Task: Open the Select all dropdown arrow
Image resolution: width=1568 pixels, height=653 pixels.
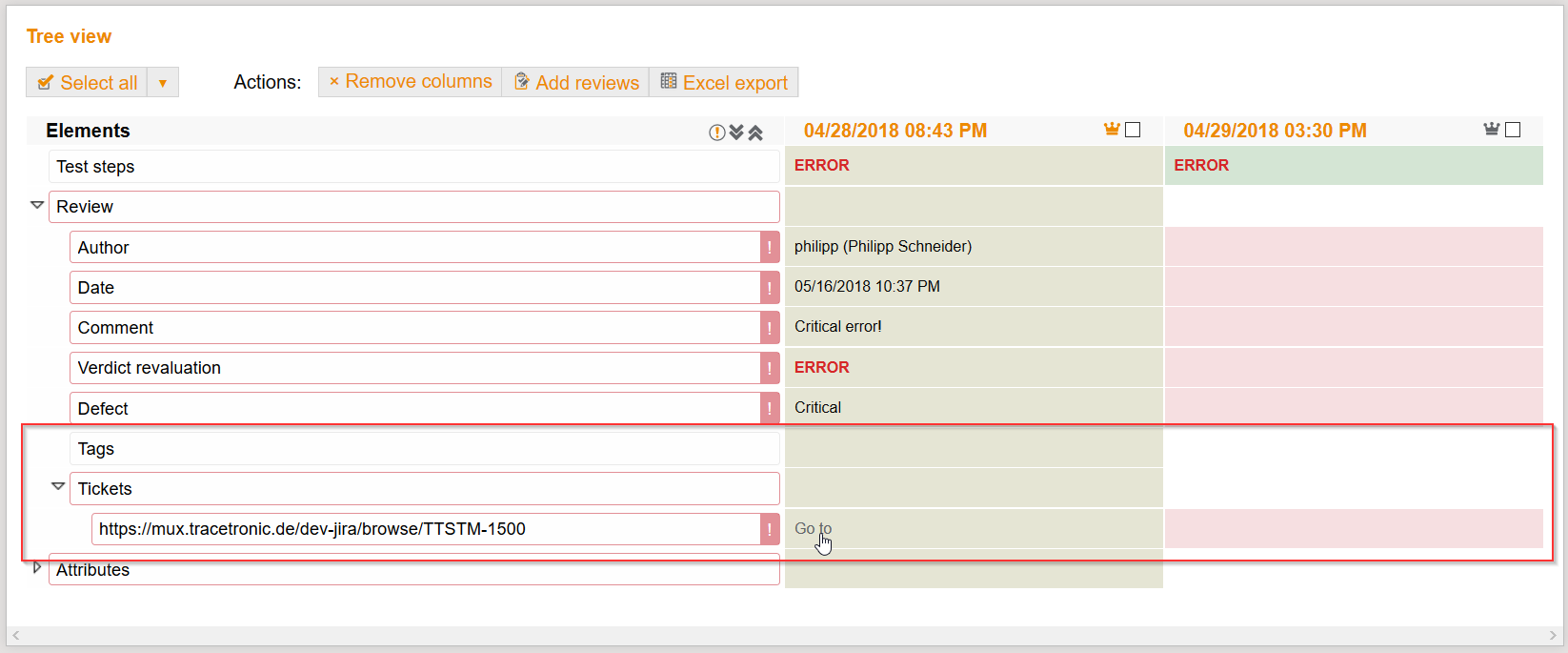Action: [x=163, y=83]
